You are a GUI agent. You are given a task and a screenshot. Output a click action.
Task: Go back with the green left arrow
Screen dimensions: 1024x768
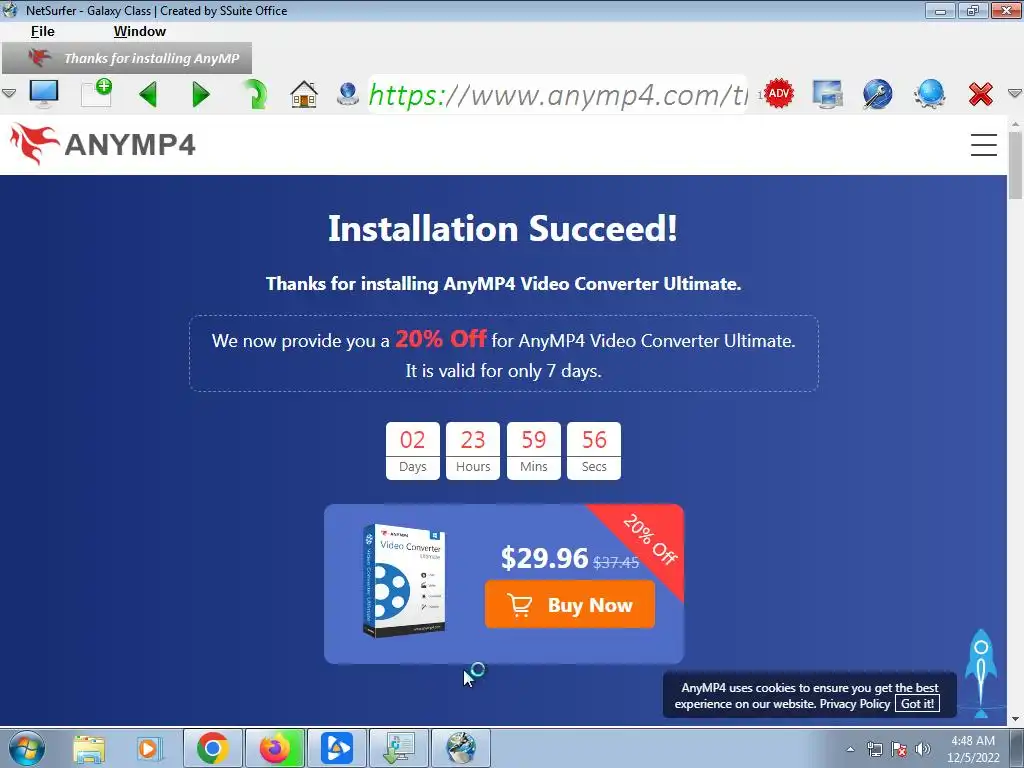(x=148, y=95)
